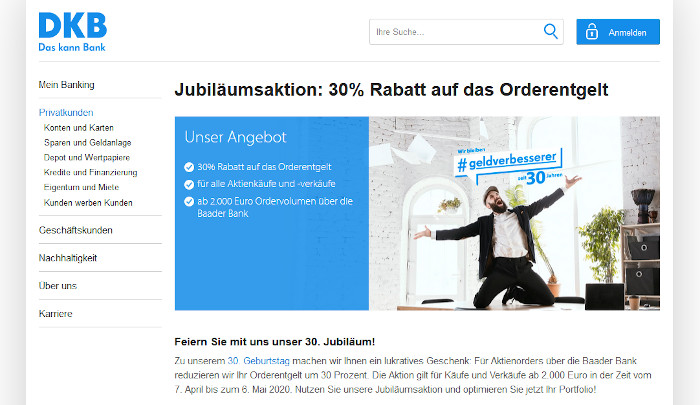The width and height of the screenshot is (700, 405).
Task: Click the checkmark beside Aktienkäufe und -verkäufe
Action: click(189, 184)
